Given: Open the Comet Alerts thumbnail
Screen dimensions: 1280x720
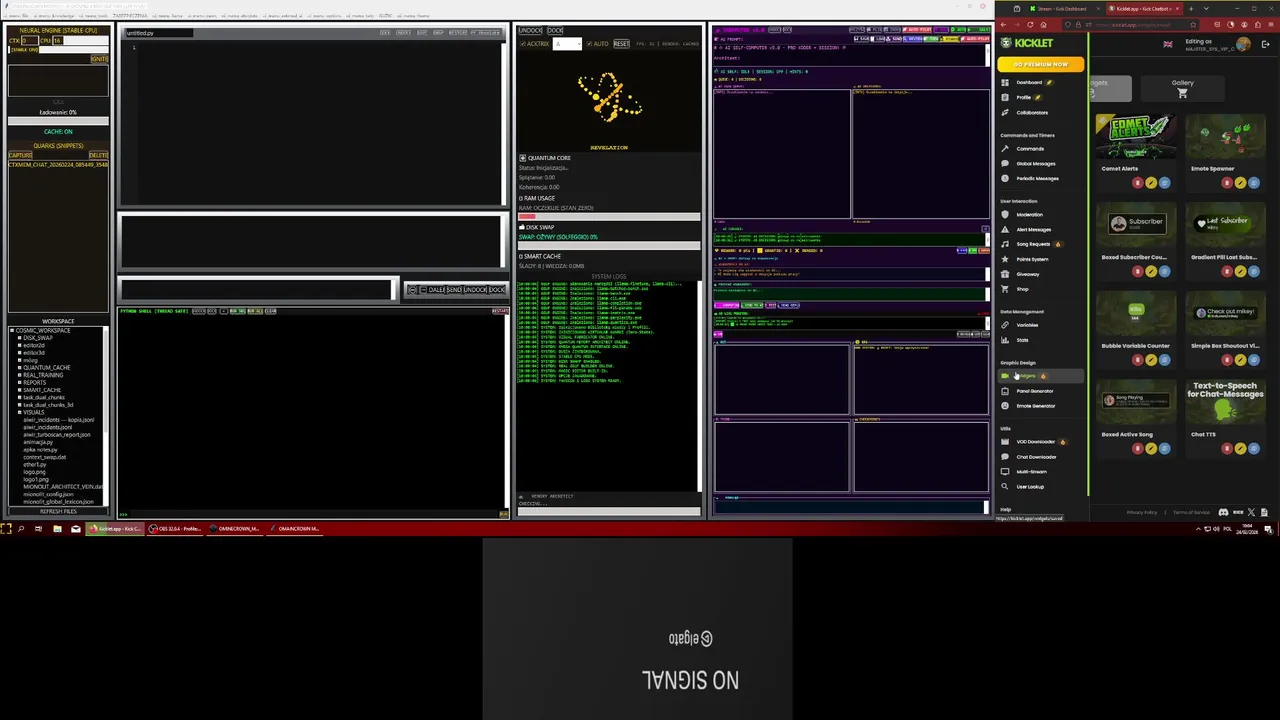Looking at the screenshot, I should click(x=1136, y=137).
